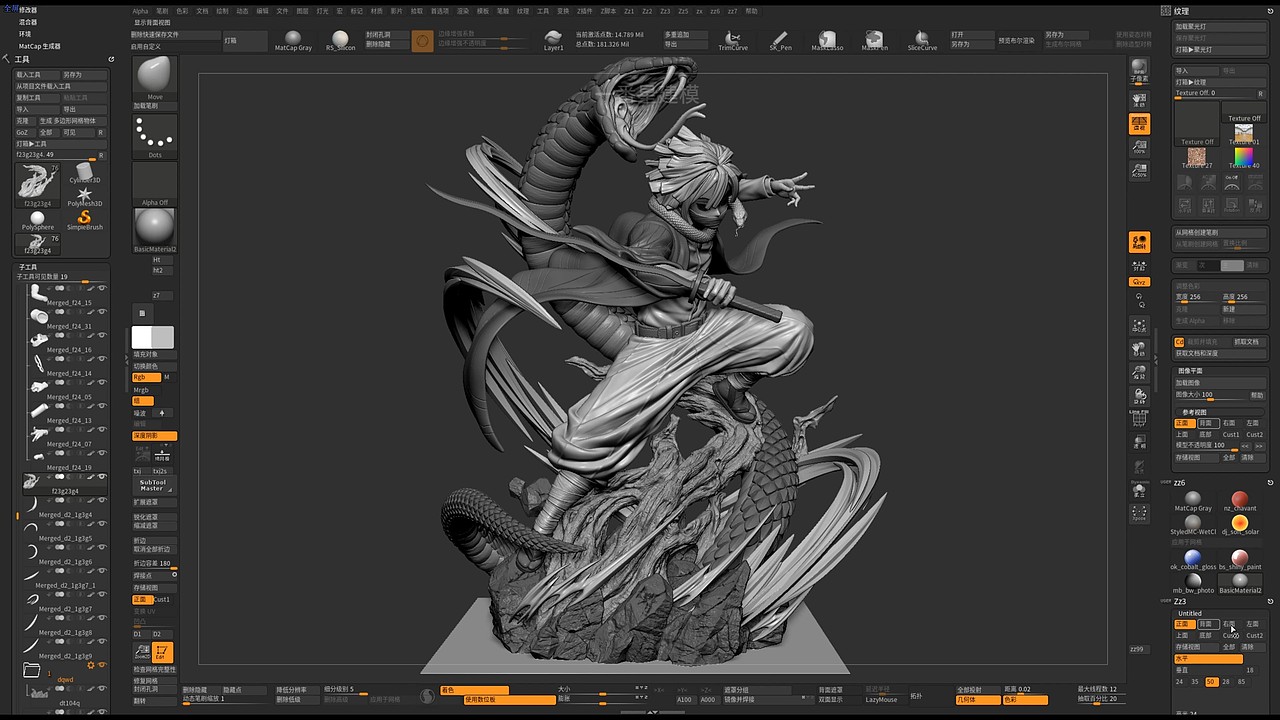Image resolution: width=1280 pixels, height=720 pixels.
Task: Select the TrimCurve brush
Action: [x=733, y=39]
